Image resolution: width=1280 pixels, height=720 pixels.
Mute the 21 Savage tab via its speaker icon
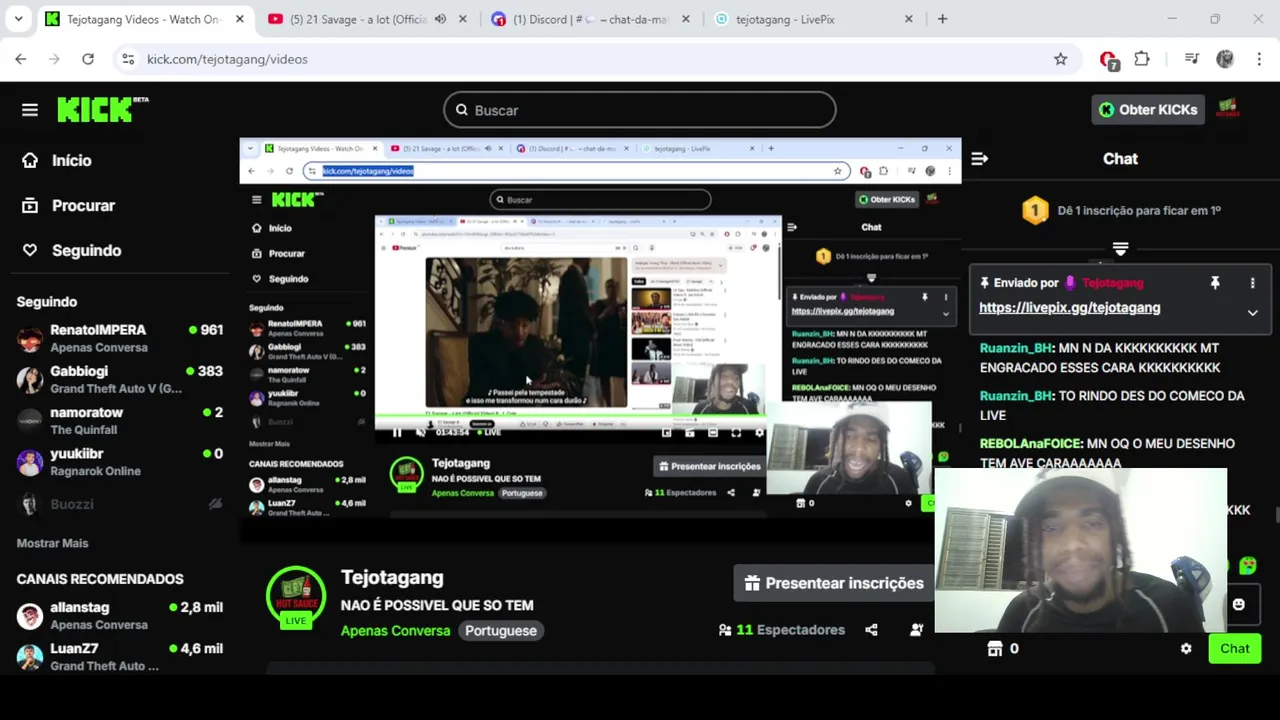[x=440, y=19]
